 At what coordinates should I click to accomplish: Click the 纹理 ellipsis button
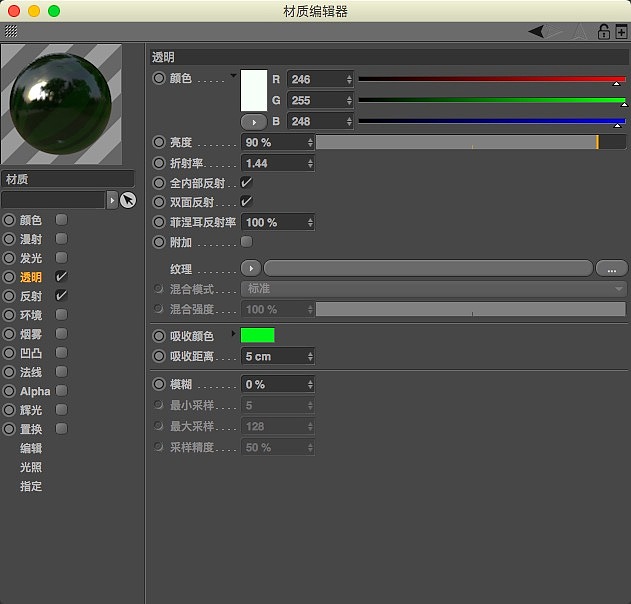click(x=612, y=269)
